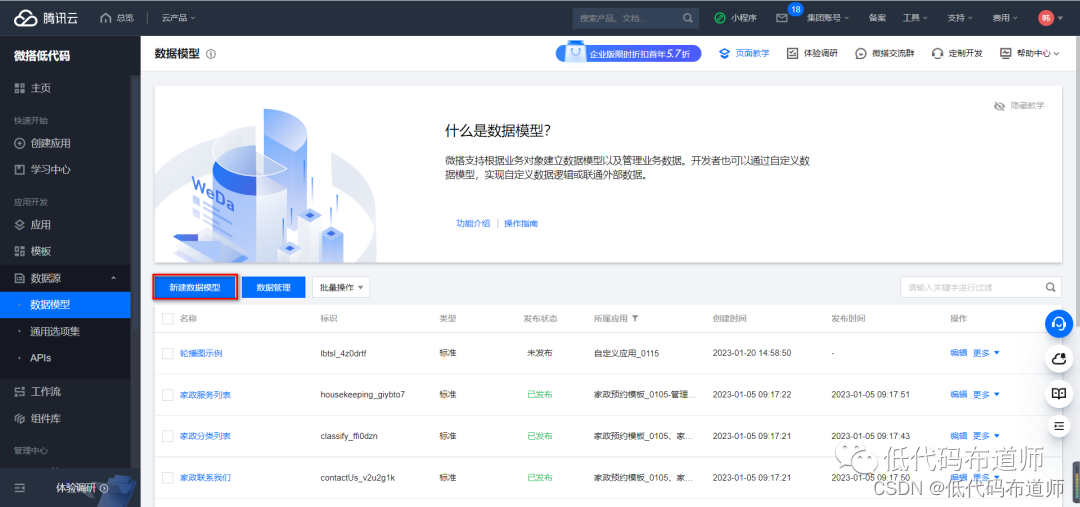Check the 家政服务列表 row checkbox
Image resolution: width=1080 pixels, height=507 pixels.
click(167, 395)
